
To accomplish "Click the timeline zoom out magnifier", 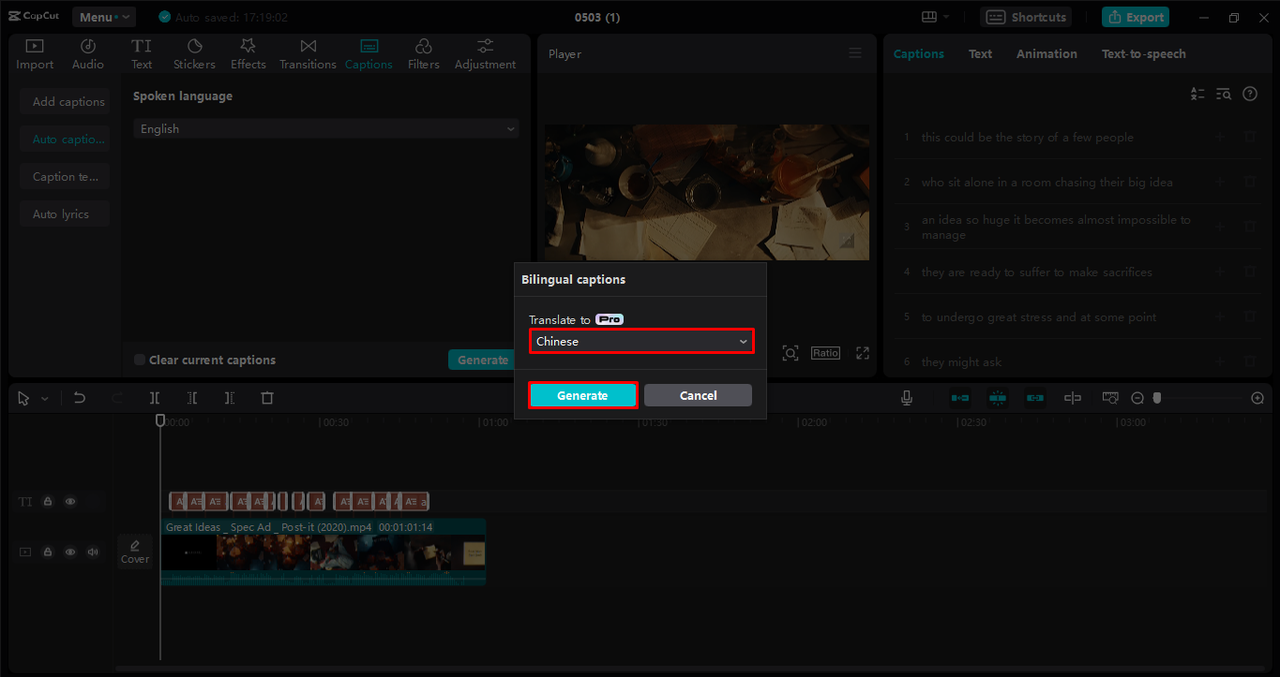I will (x=1137, y=398).
